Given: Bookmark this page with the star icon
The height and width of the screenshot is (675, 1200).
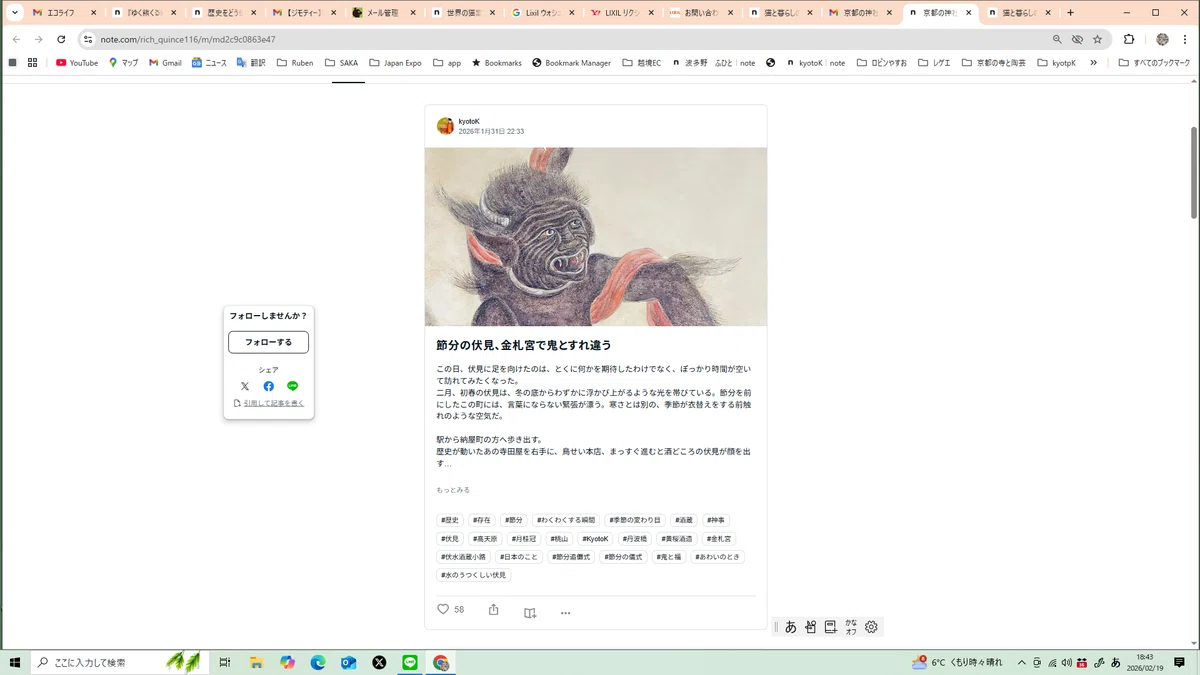Looking at the screenshot, I should tap(1097, 39).
